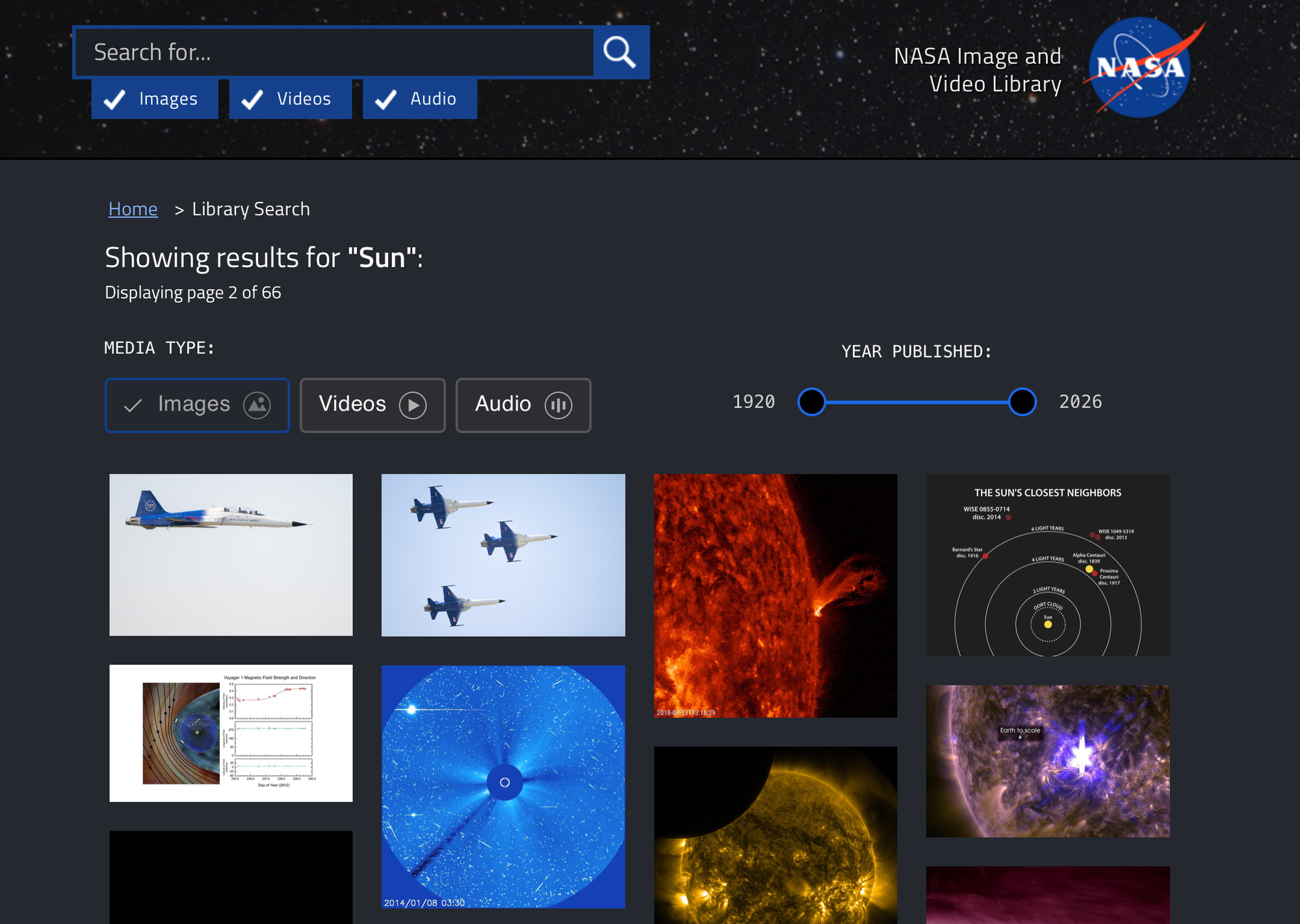Uncheck Audio checkbox under search bar

pos(420,99)
